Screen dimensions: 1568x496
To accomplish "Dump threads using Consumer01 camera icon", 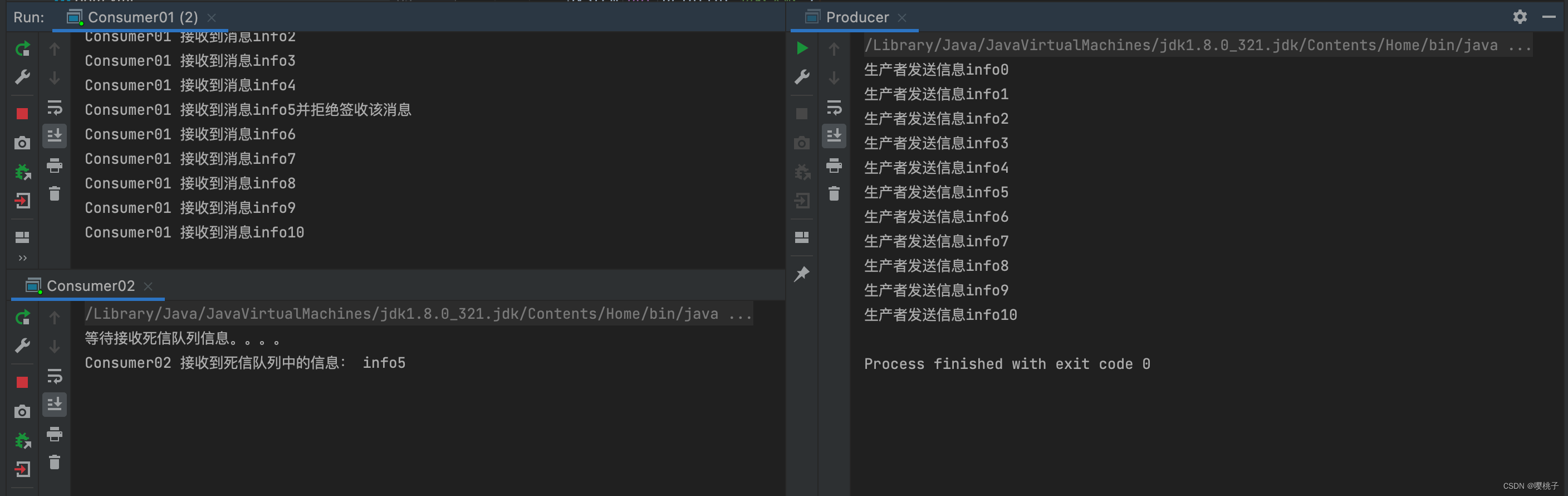I will pyautogui.click(x=22, y=143).
